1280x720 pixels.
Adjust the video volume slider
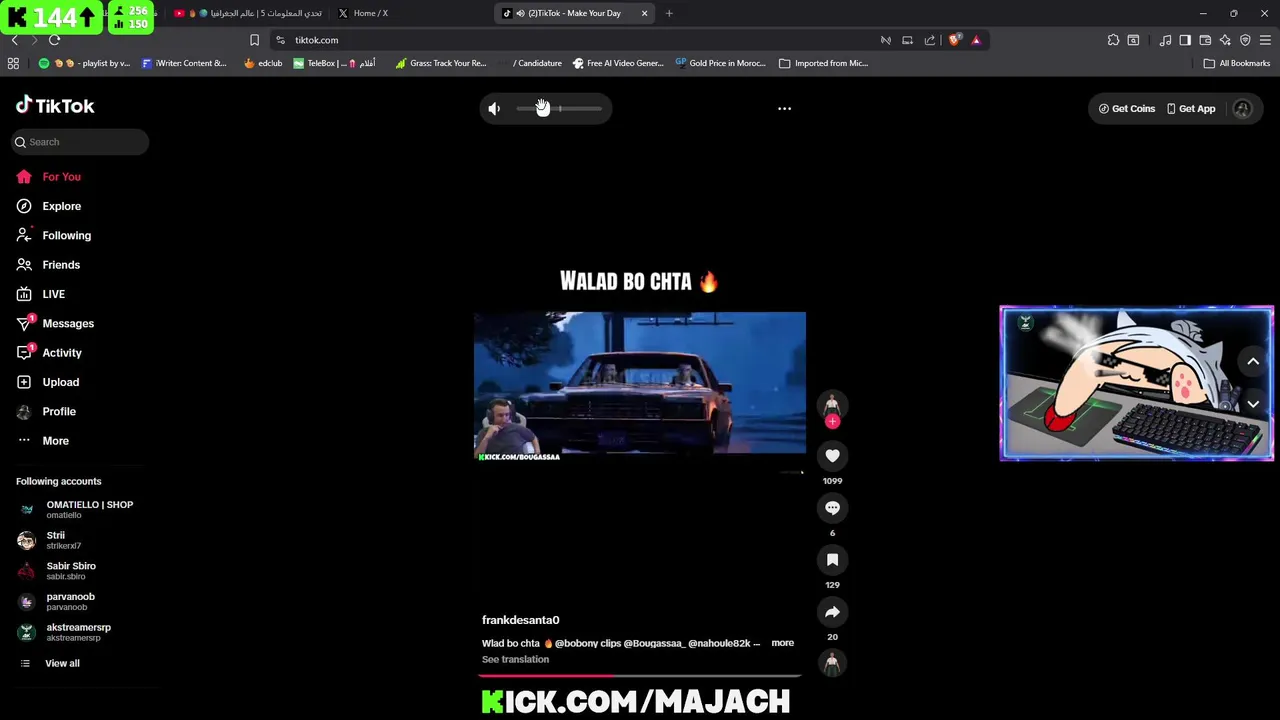point(559,108)
